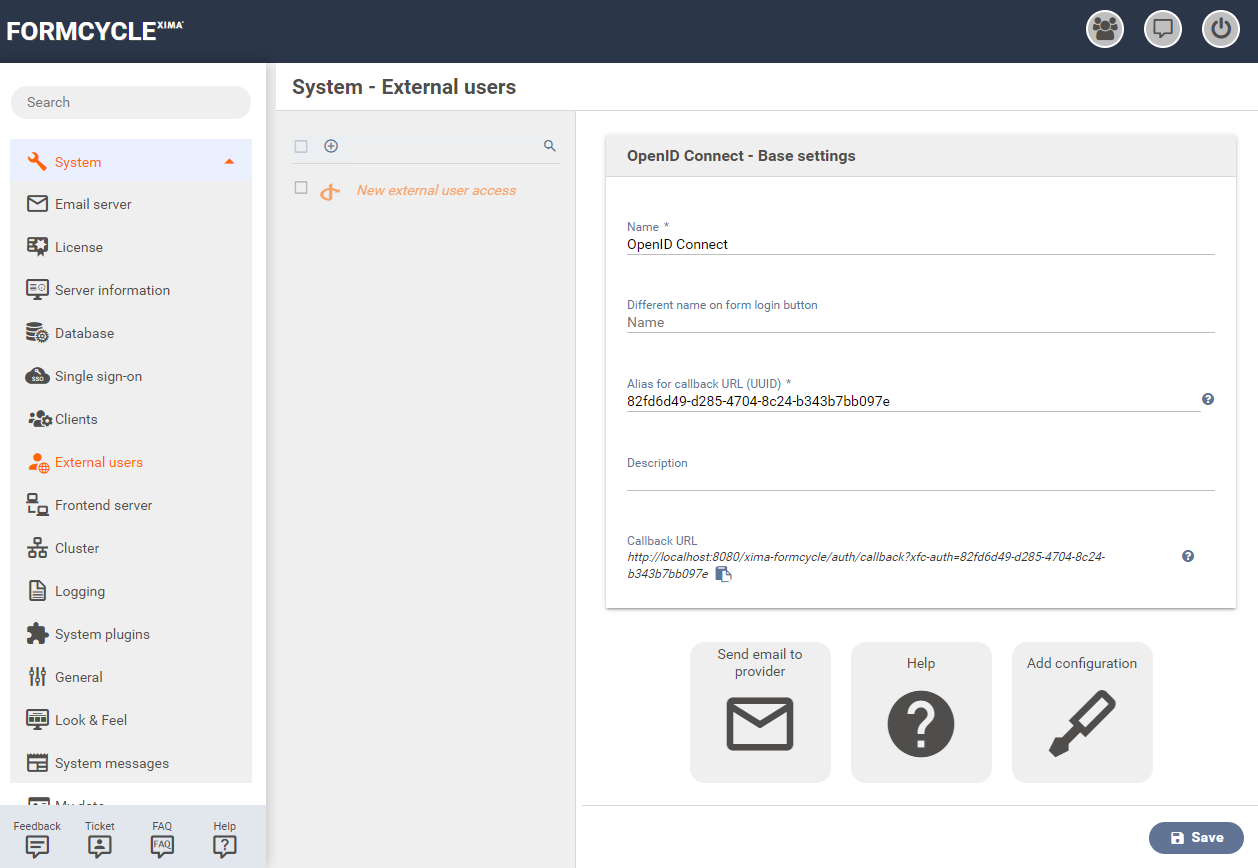The width and height of the screenshot is (1258, 868).
Task: Open System plugins in sidebar
Action: [102, 634]
